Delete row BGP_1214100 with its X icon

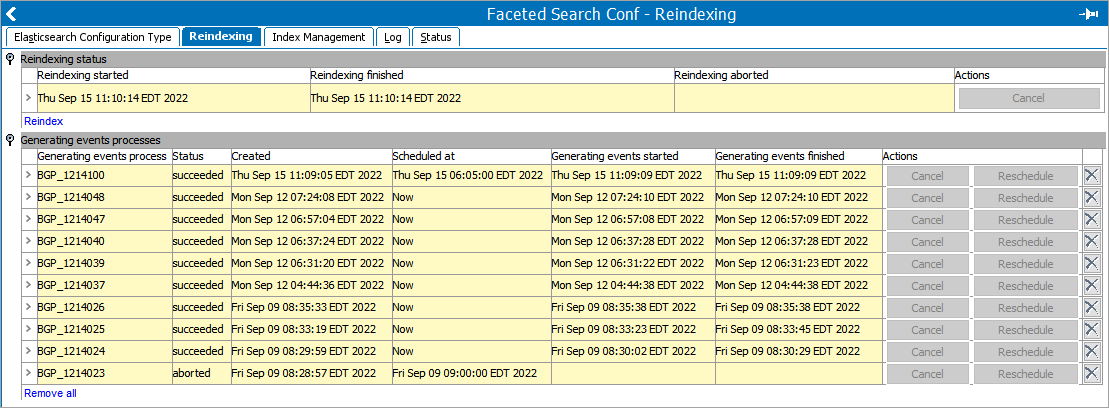tap(1091, 175)
